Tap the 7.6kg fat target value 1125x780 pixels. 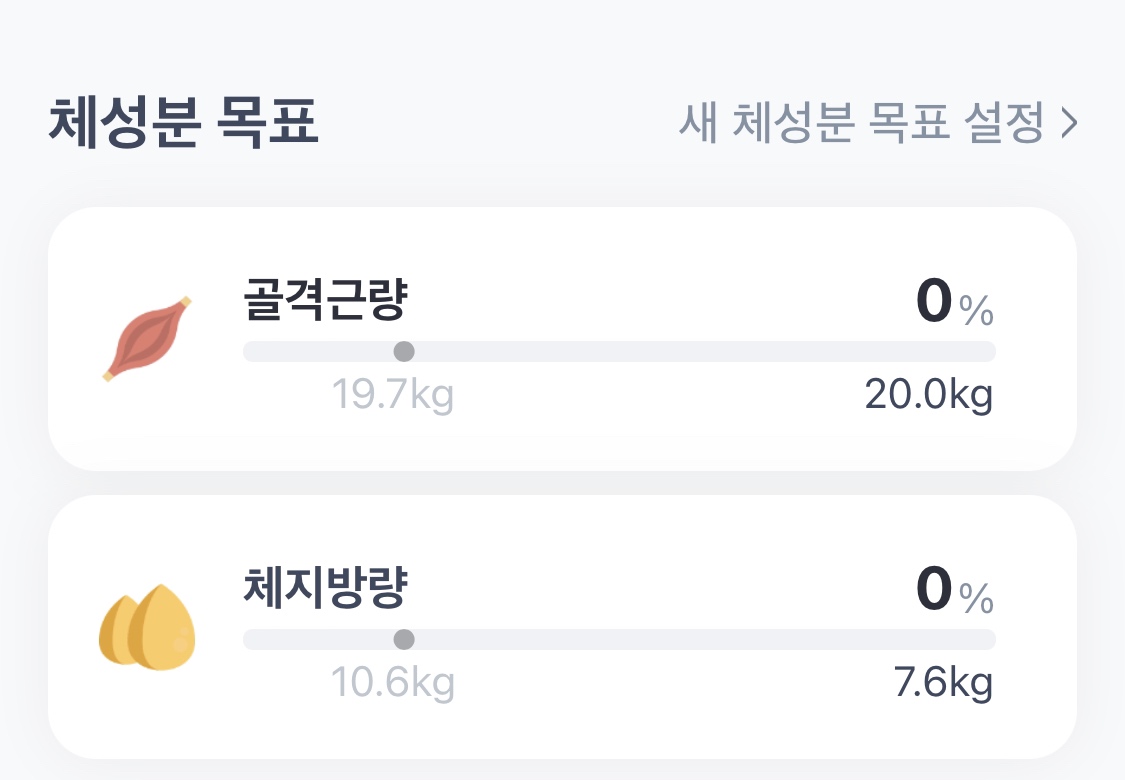click(x=943, y=684)
